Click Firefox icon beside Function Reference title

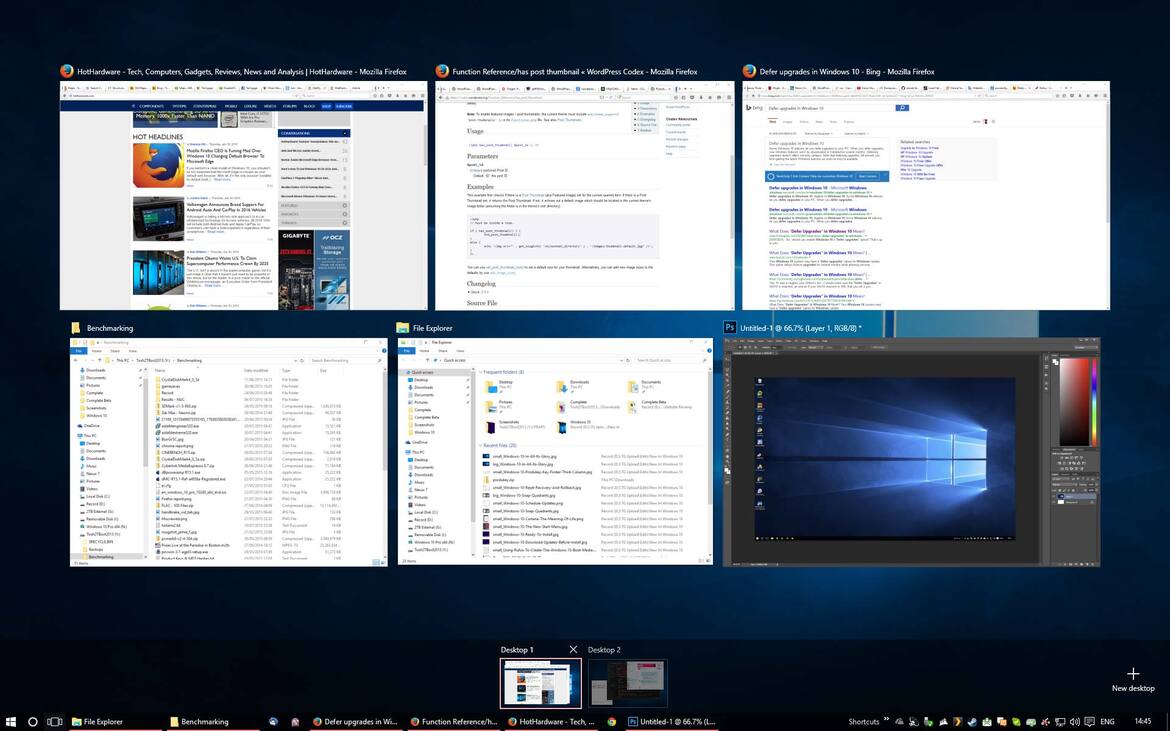coord(442,71)
